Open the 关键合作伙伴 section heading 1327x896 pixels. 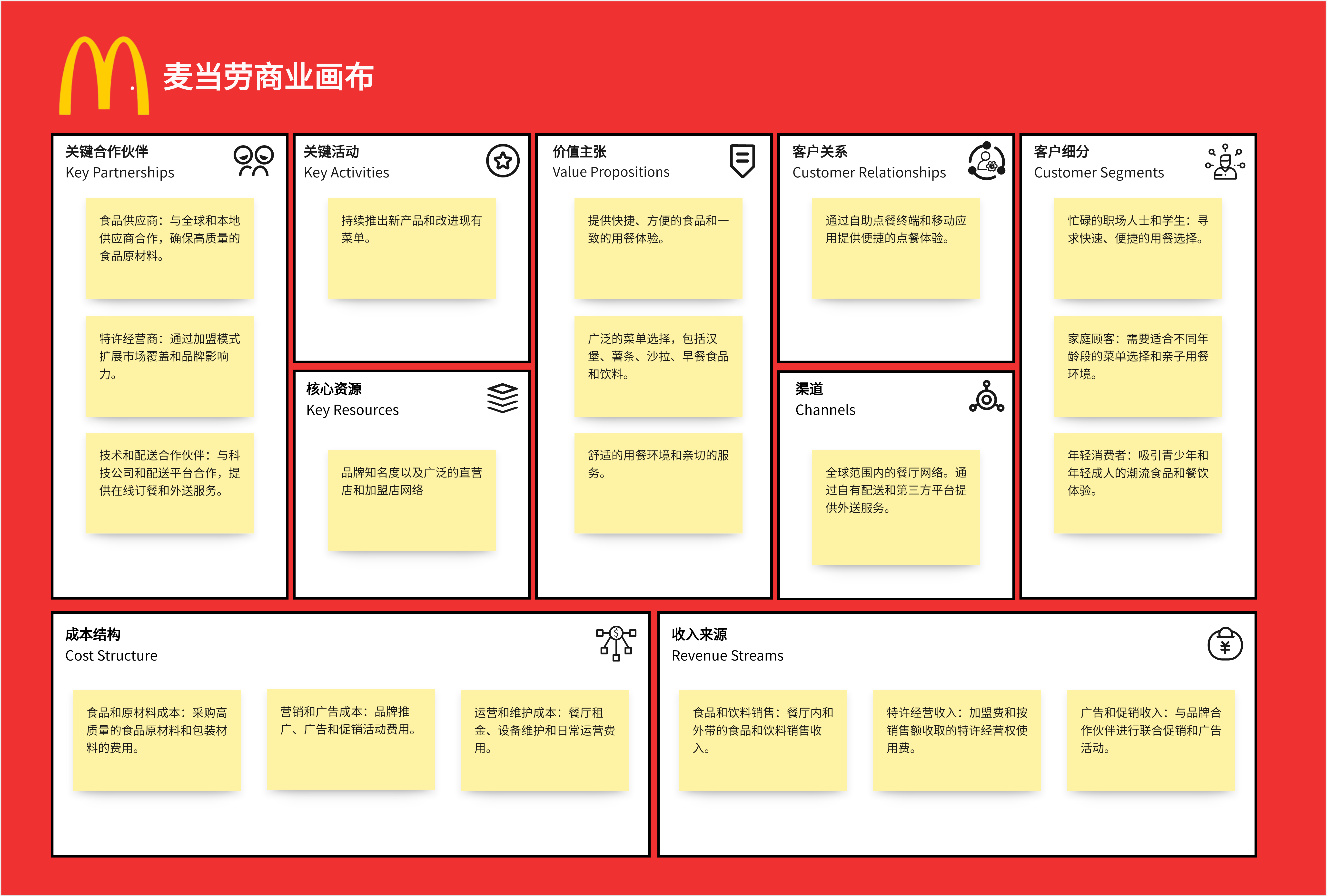pos(107,152)
